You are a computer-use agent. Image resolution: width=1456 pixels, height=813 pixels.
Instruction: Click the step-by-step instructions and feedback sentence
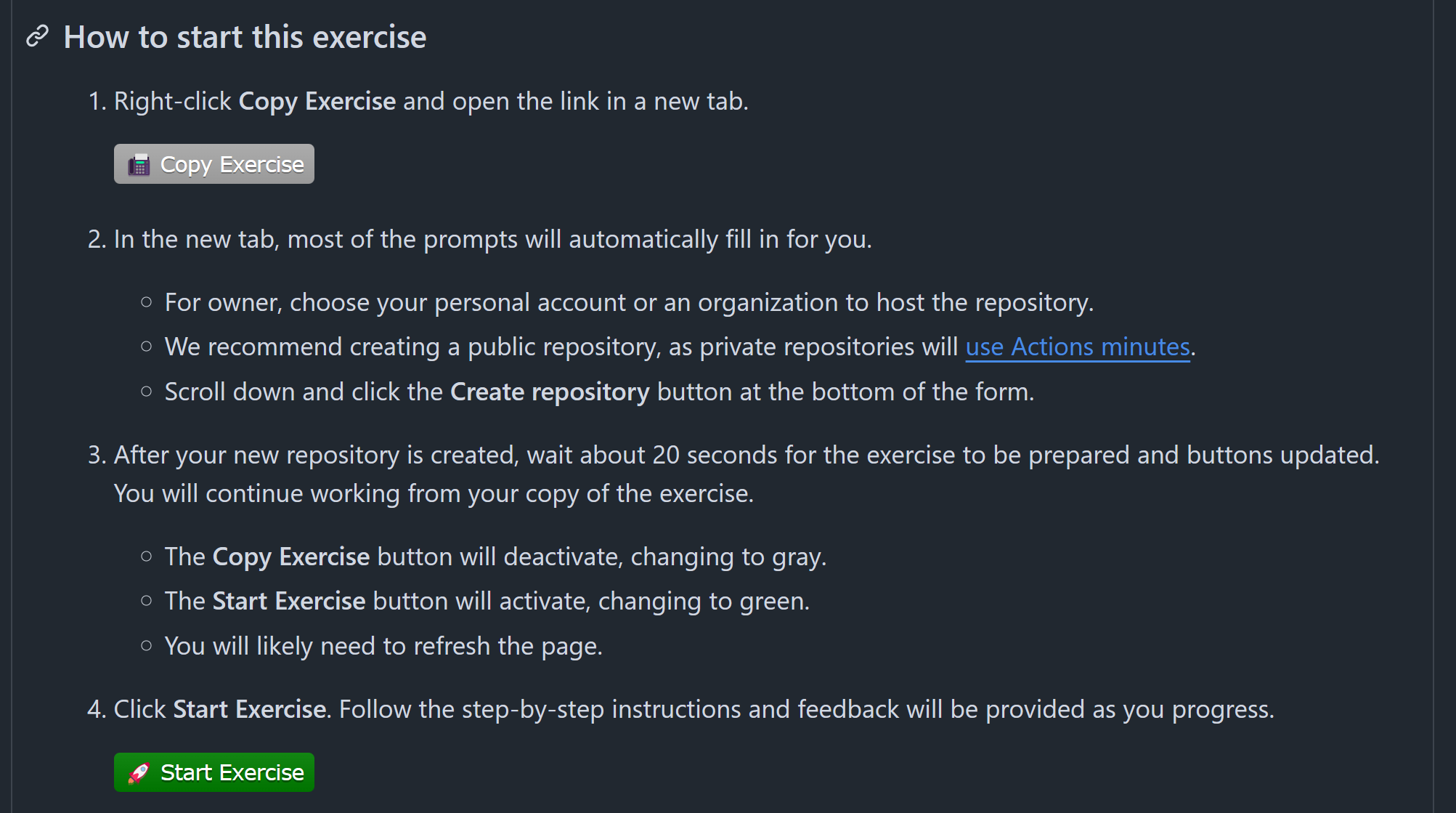tap(806, 709)
